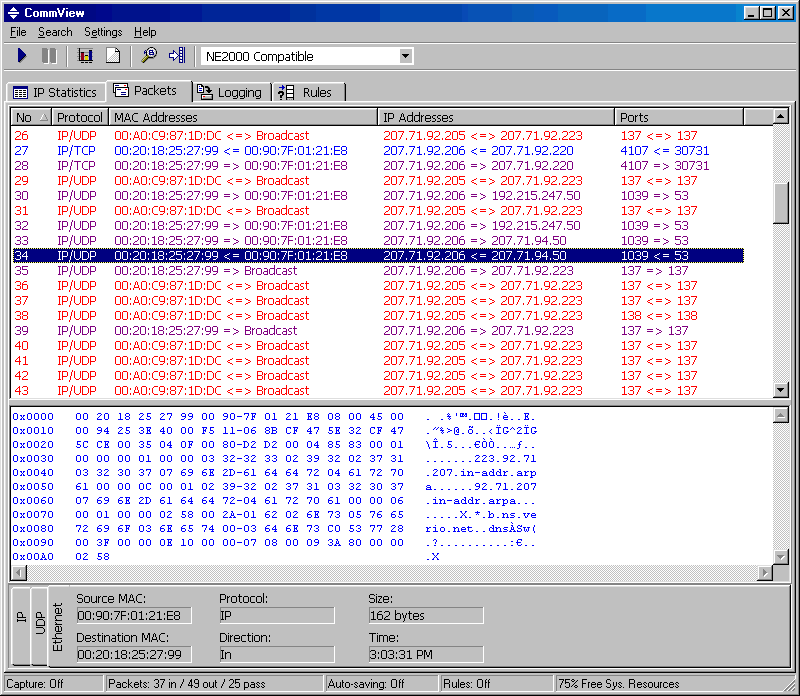The image size is (800, 696).
Task: Select packet number 39 row
Action: pyautogui.click(x=378, y=330)
